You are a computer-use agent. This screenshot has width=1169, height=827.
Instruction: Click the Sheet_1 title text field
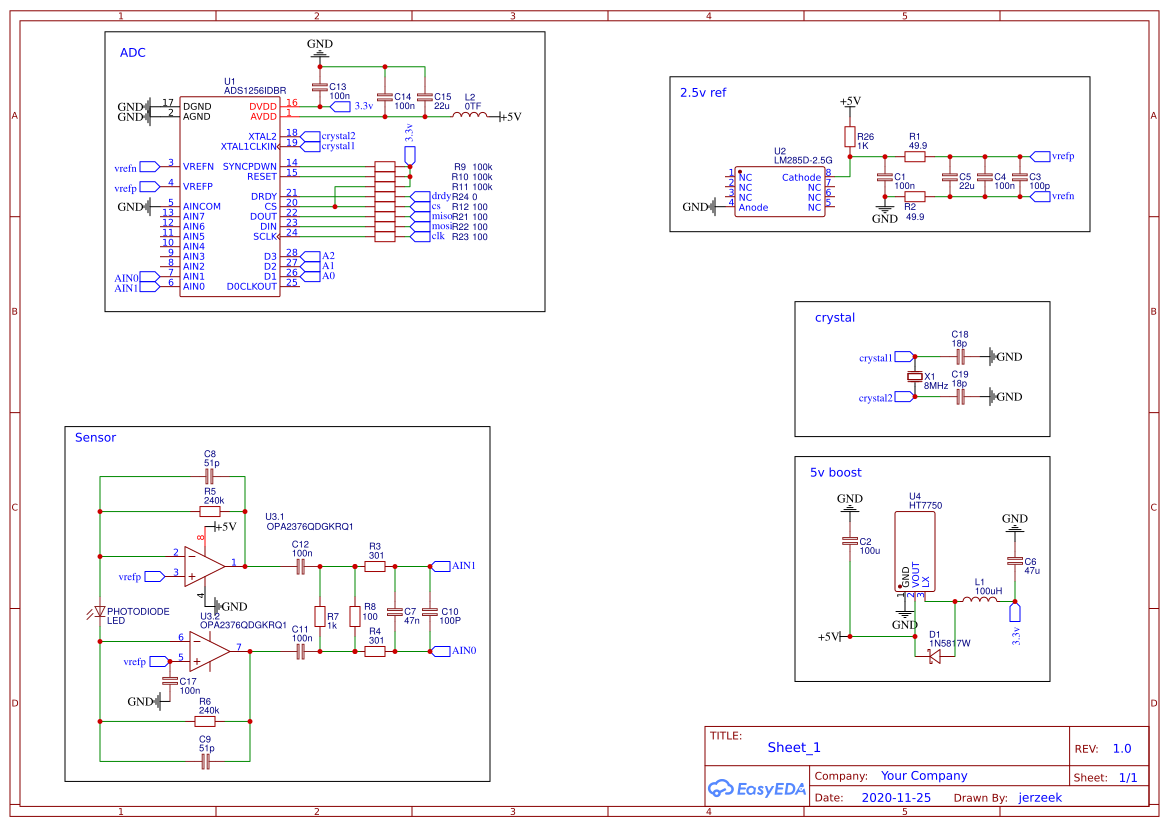(x=792, y=747)
